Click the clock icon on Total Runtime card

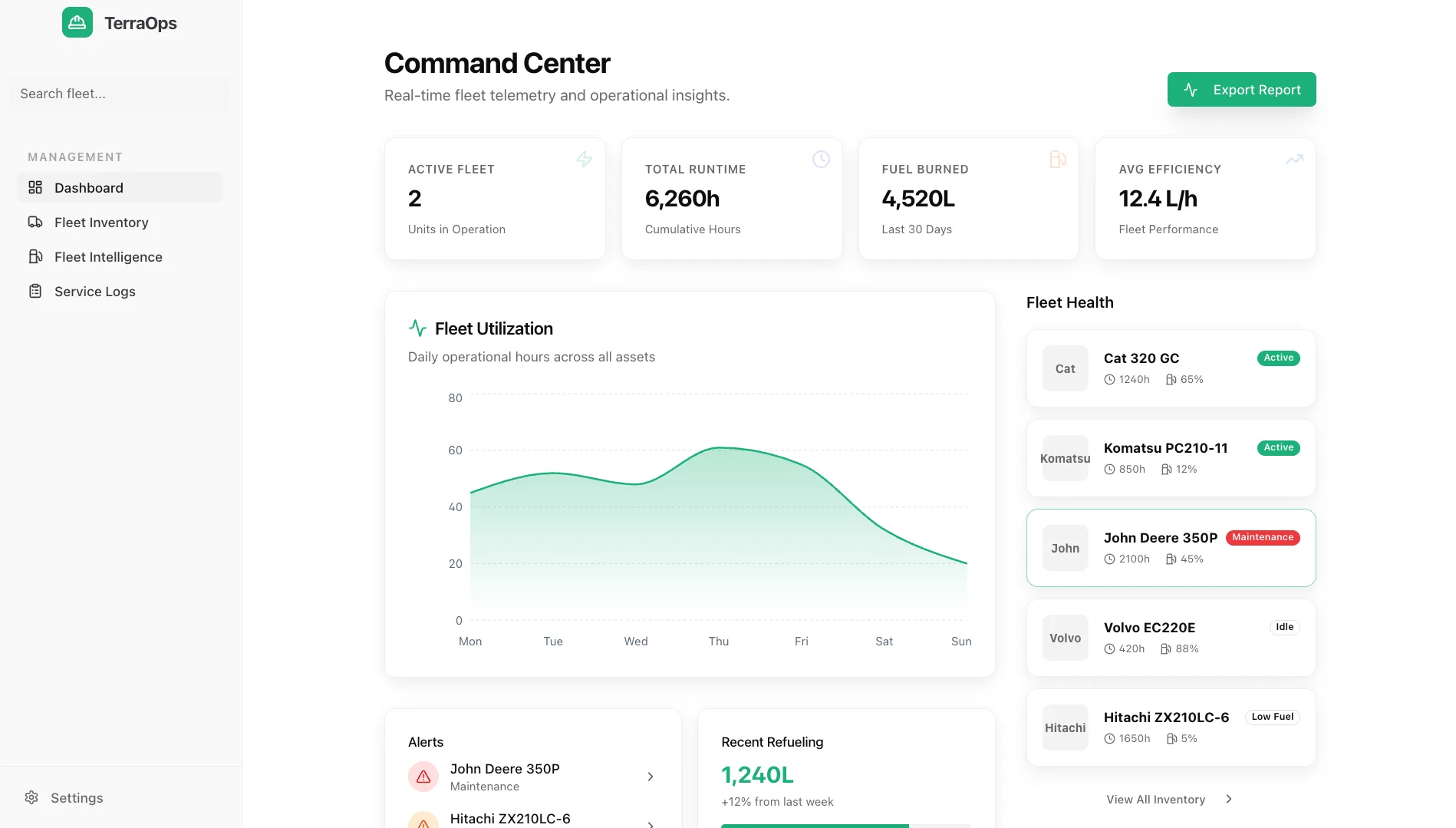pyautogui.click(x=821, y=160)
